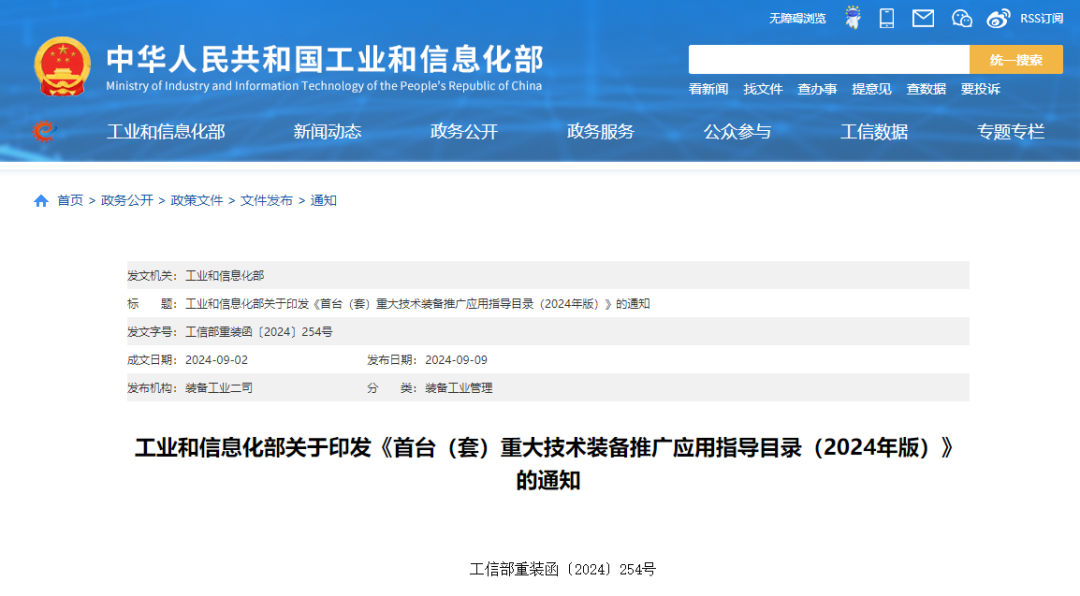
Task: Open the email icon at top right
Action: click(x=922, y=17)
